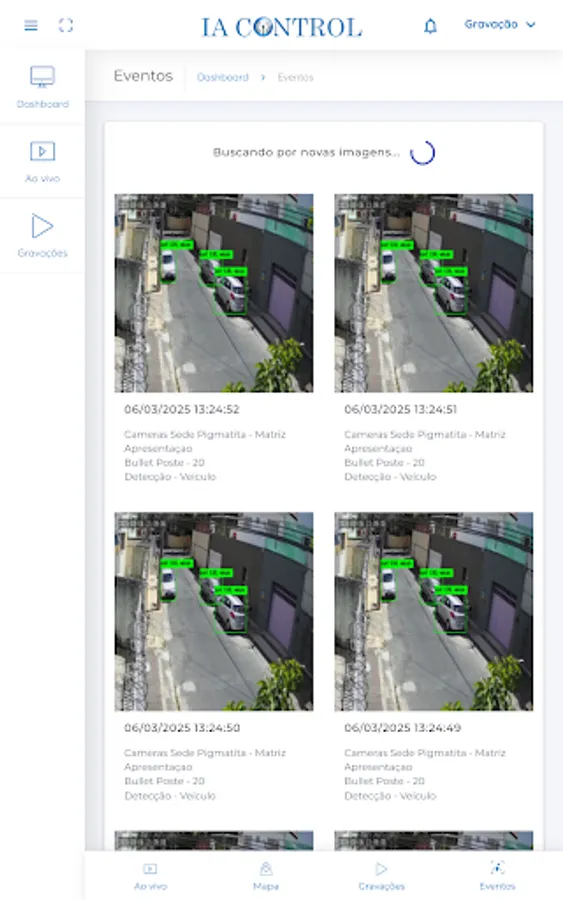Select timestamp 06/03/2025 13:24:49

coord(402,728)
